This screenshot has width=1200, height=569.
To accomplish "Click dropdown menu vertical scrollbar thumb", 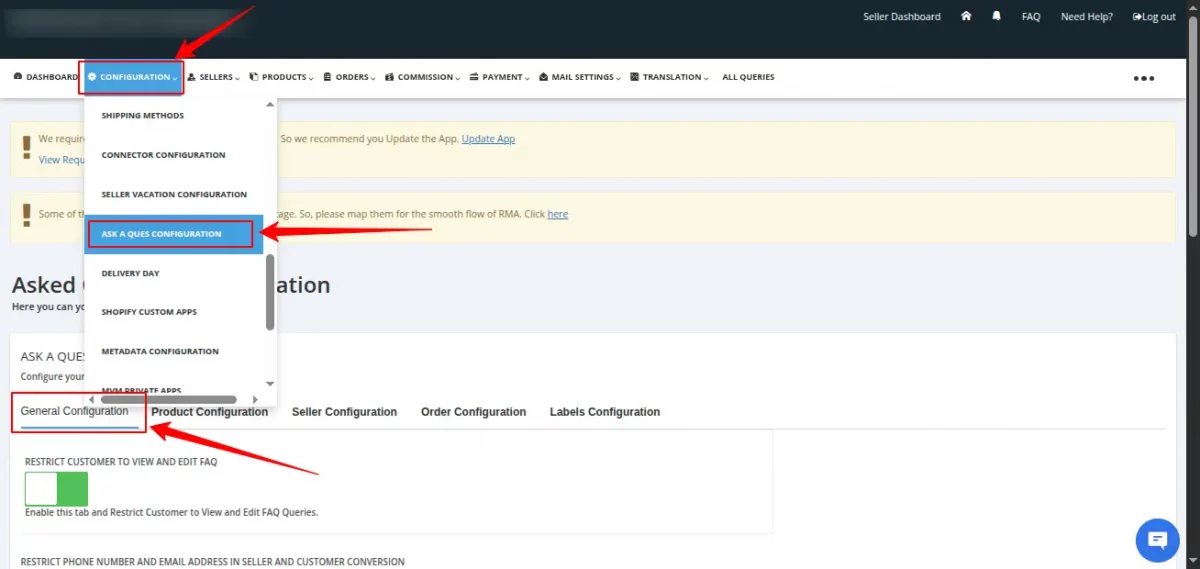I will [x=270, y=292].
